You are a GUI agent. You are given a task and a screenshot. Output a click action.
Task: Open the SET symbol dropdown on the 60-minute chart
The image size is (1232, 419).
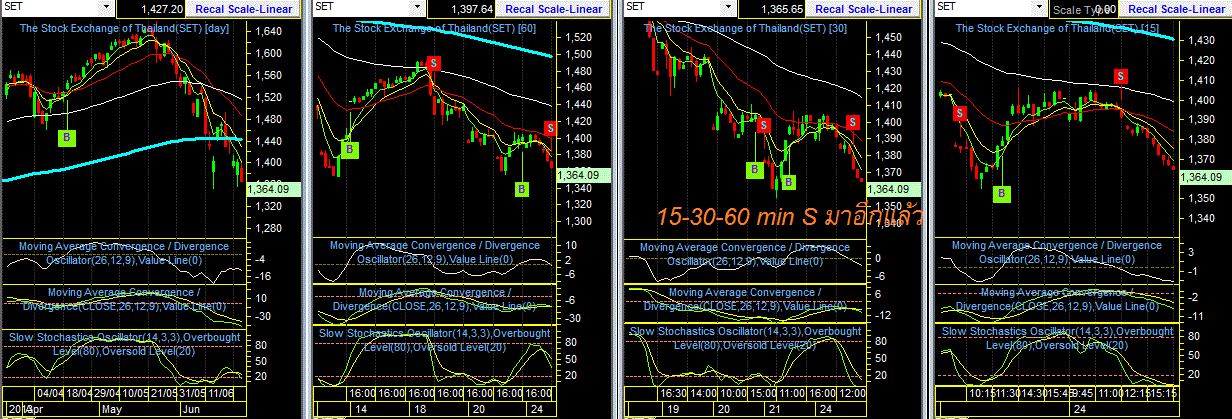[417, 8]
